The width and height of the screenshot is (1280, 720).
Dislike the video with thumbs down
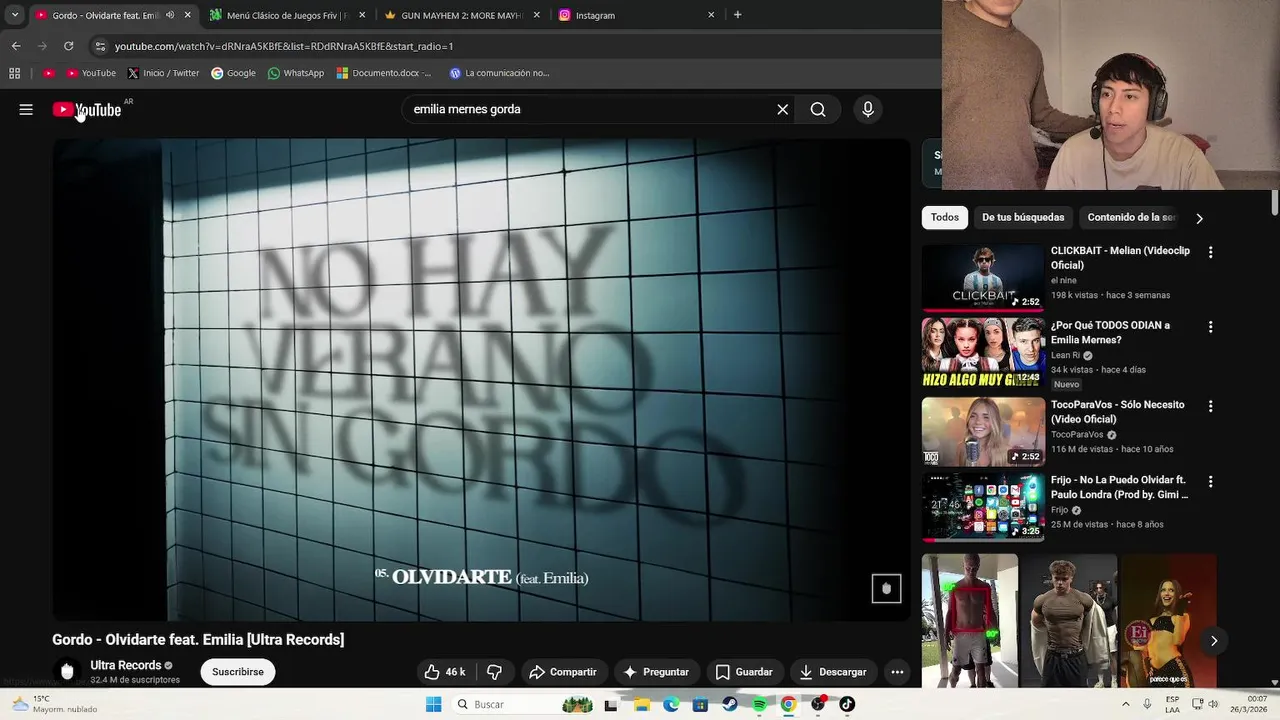coord(494,672)
